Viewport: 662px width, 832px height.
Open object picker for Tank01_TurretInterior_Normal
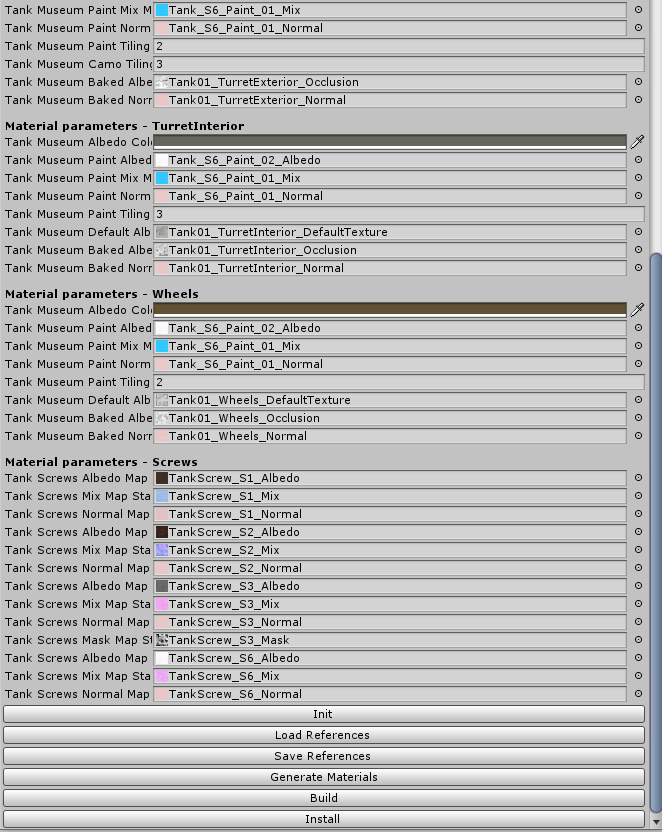(638, 268)
